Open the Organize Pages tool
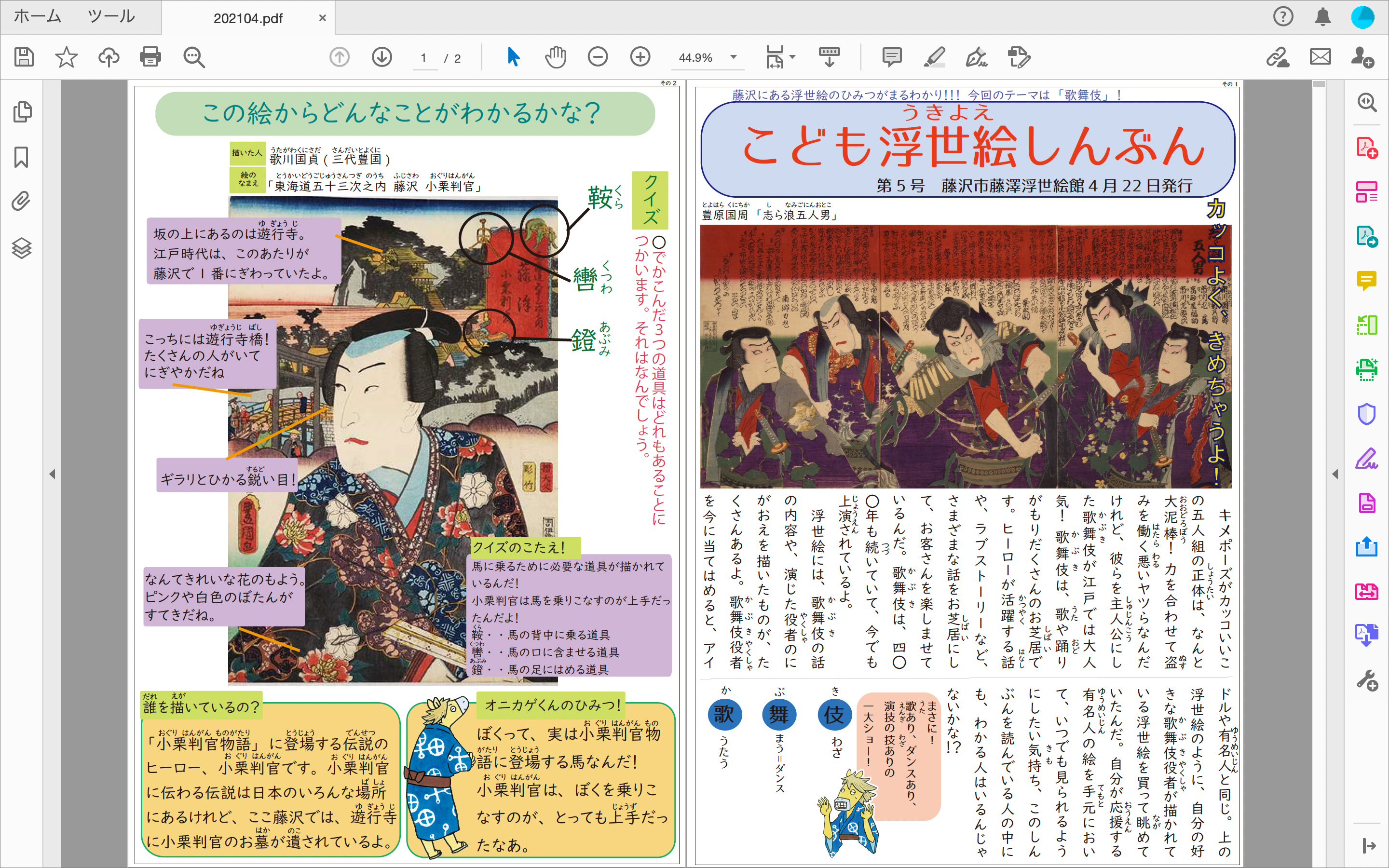This screenshot has height=868, width=1389. (1367, 192)
